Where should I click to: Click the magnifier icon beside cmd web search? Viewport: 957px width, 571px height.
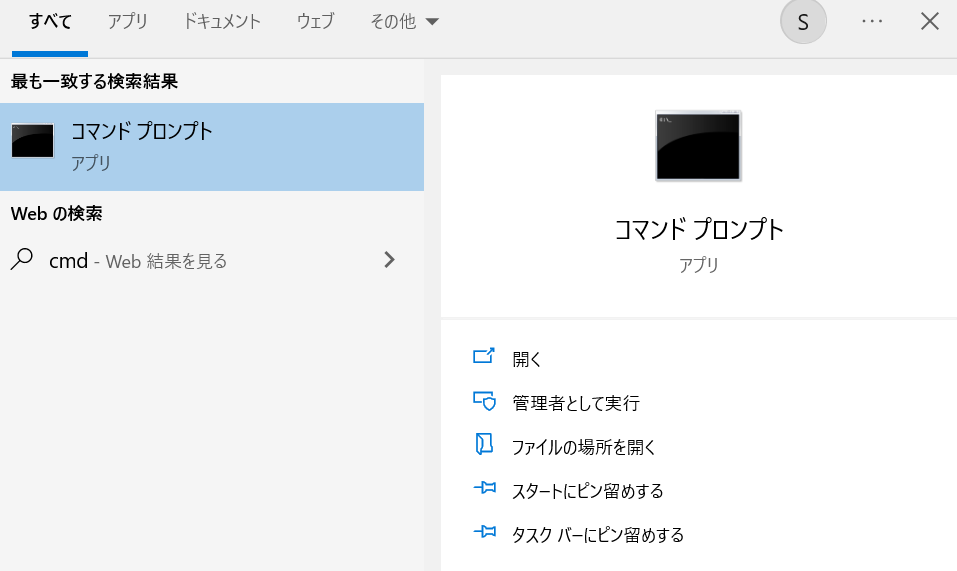point(22,260)
